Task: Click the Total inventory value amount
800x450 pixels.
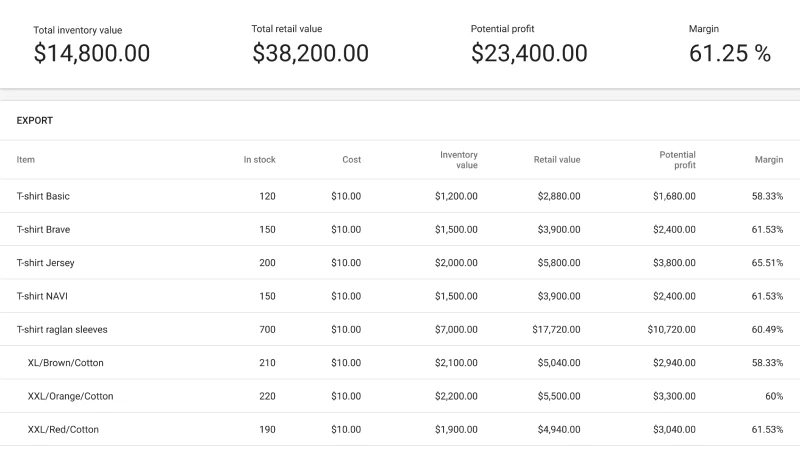Action: 92,54
